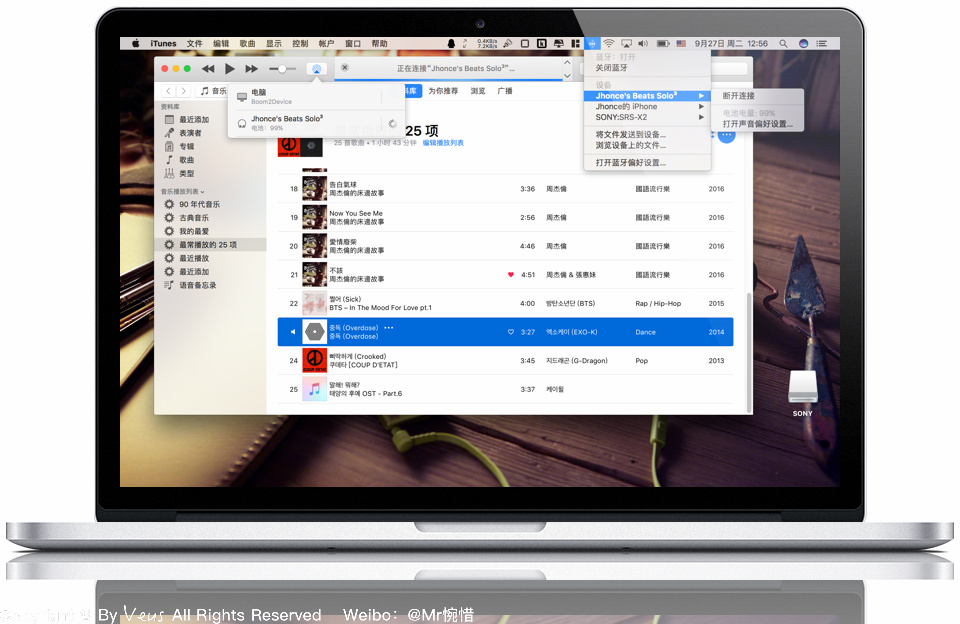960x624 pixels.
Task: Adjust the volume slider in iTunes toolbar
Action: click(x=283, y=68)
